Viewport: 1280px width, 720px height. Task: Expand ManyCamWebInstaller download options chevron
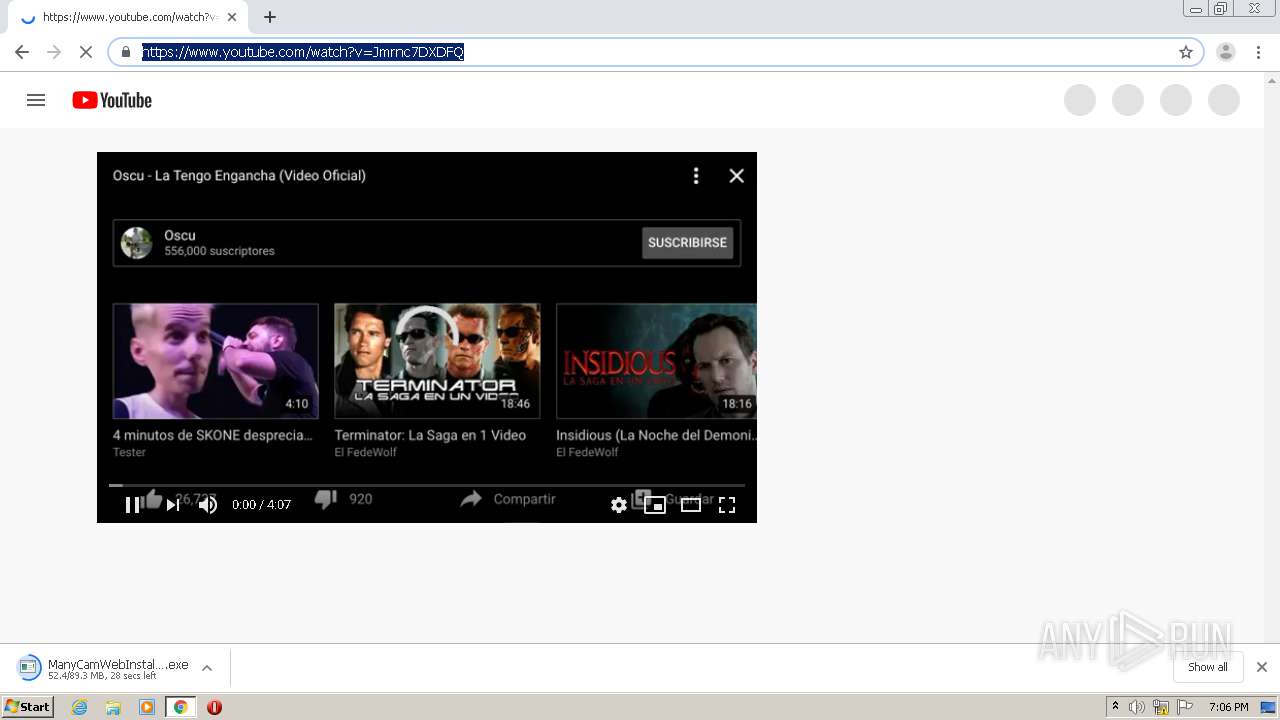207,668
